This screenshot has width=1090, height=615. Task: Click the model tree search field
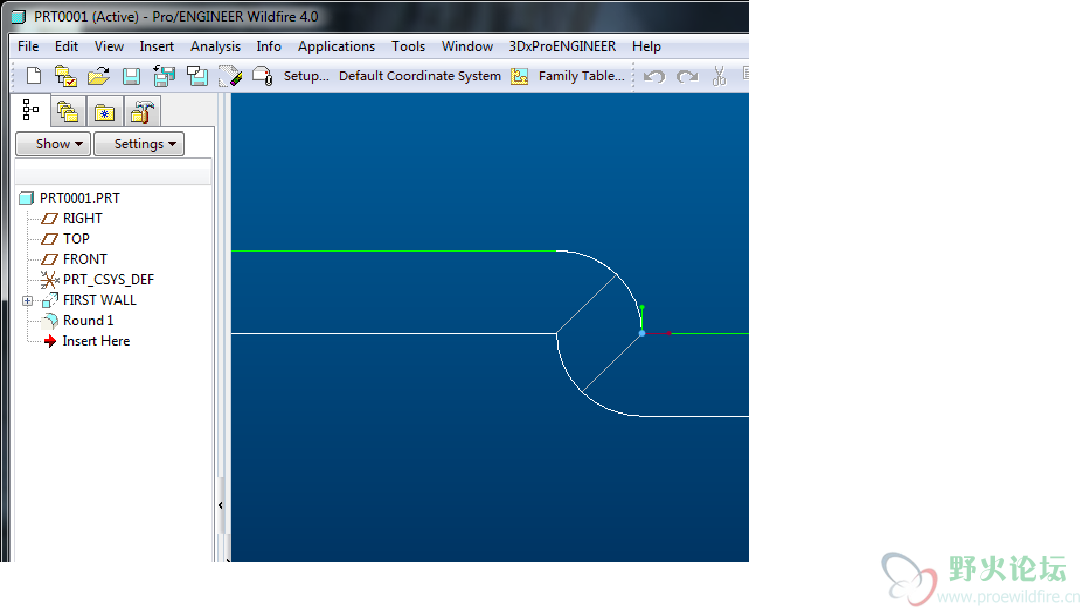(113, 172)
